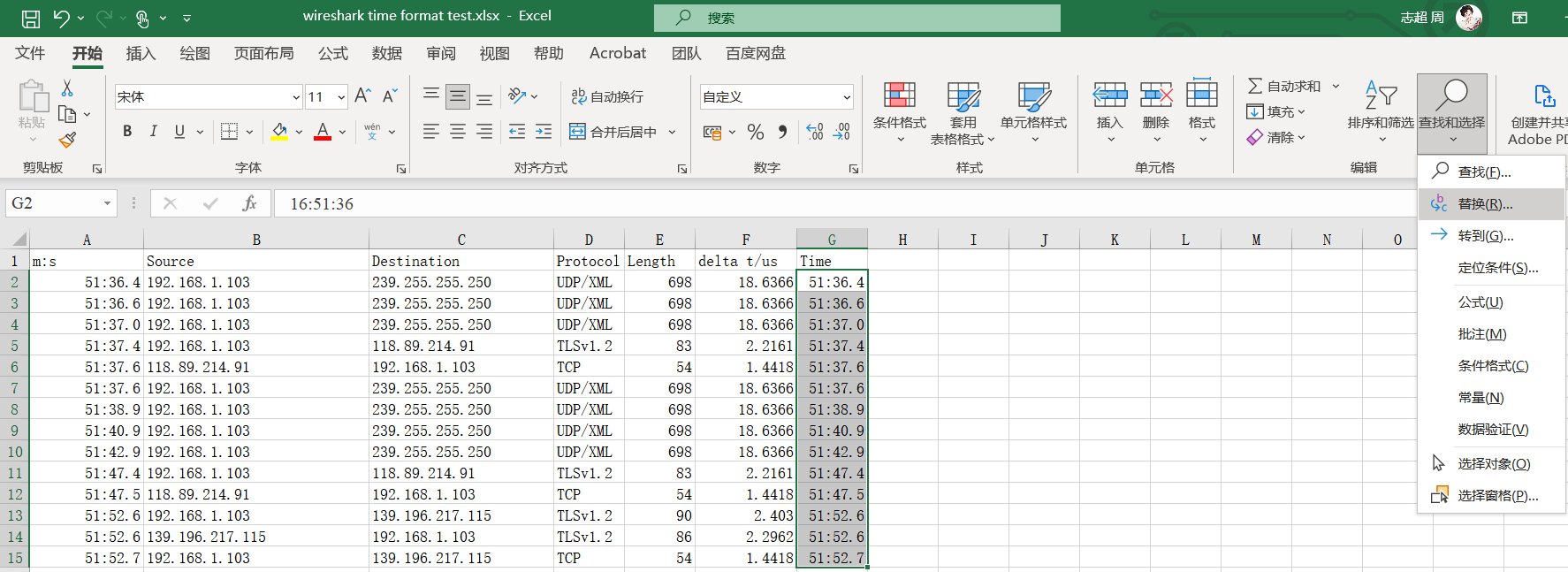This screenshot has width=1568, height=572.
Task: Click the fill color yellow swatch button
Action: 279,132
